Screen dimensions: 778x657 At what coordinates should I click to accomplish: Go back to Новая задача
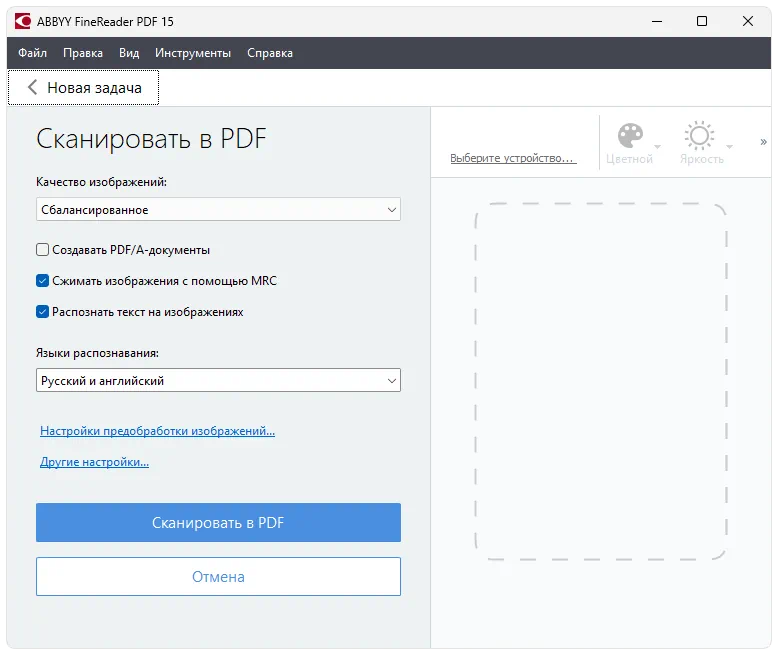pyautogui.click(x=83, y=88)
